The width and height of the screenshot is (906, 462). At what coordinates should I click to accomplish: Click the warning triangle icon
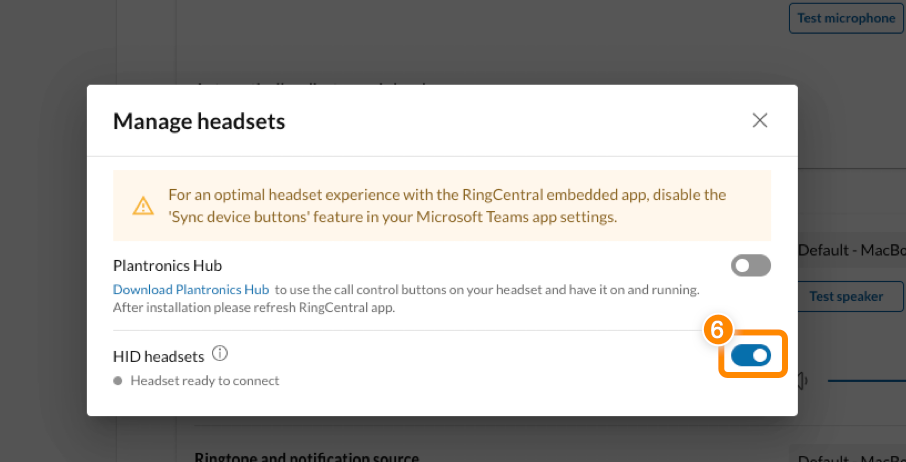point(143,206)
